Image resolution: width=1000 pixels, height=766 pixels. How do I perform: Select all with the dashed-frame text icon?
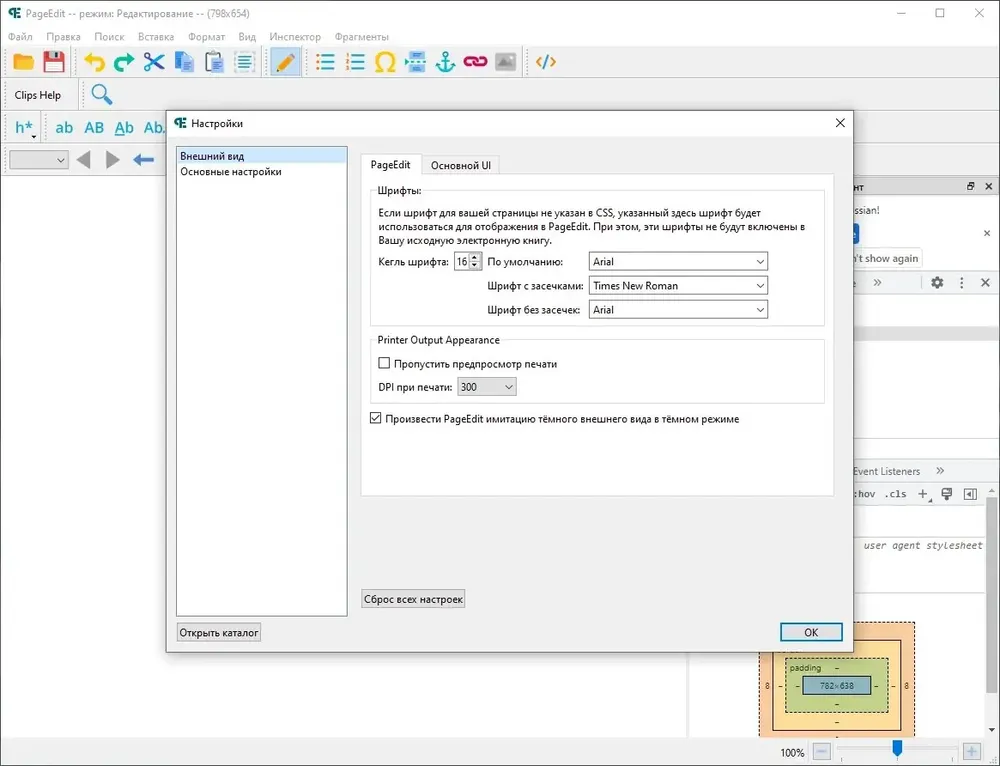pos(244,62)
